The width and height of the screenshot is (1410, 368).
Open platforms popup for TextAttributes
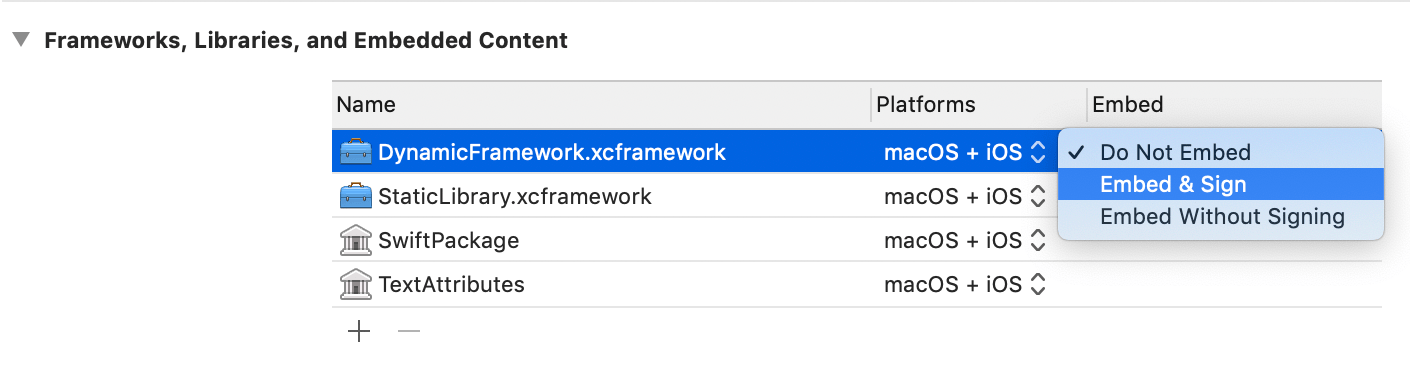[x=964, y=284]
